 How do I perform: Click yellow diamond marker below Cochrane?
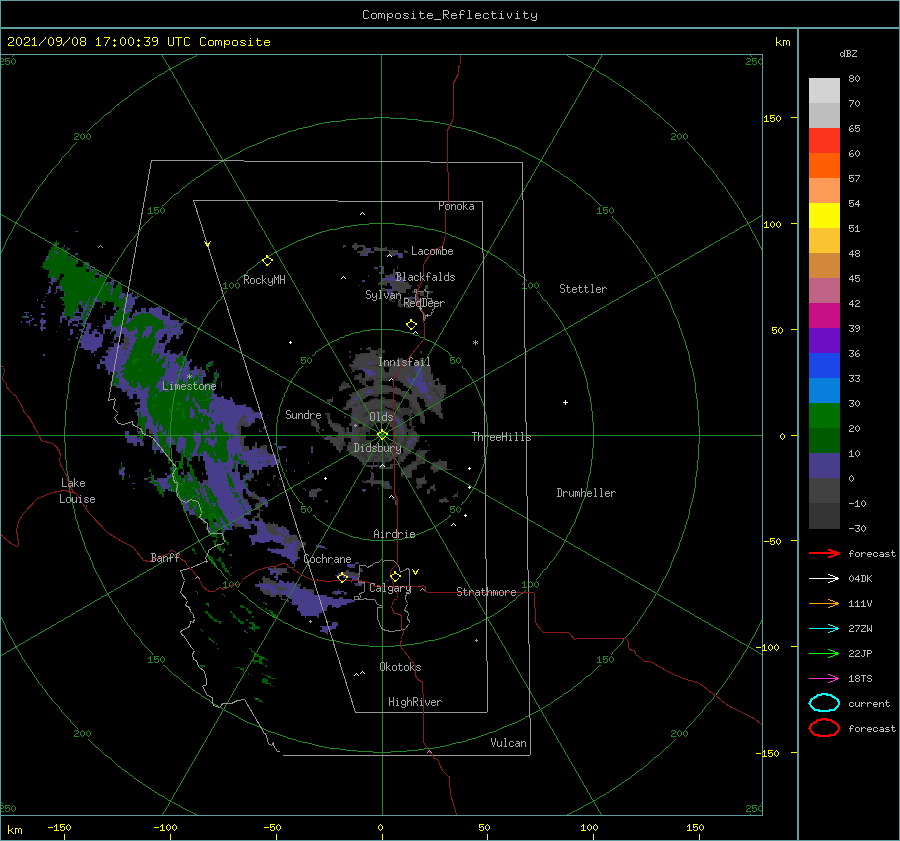342,577
